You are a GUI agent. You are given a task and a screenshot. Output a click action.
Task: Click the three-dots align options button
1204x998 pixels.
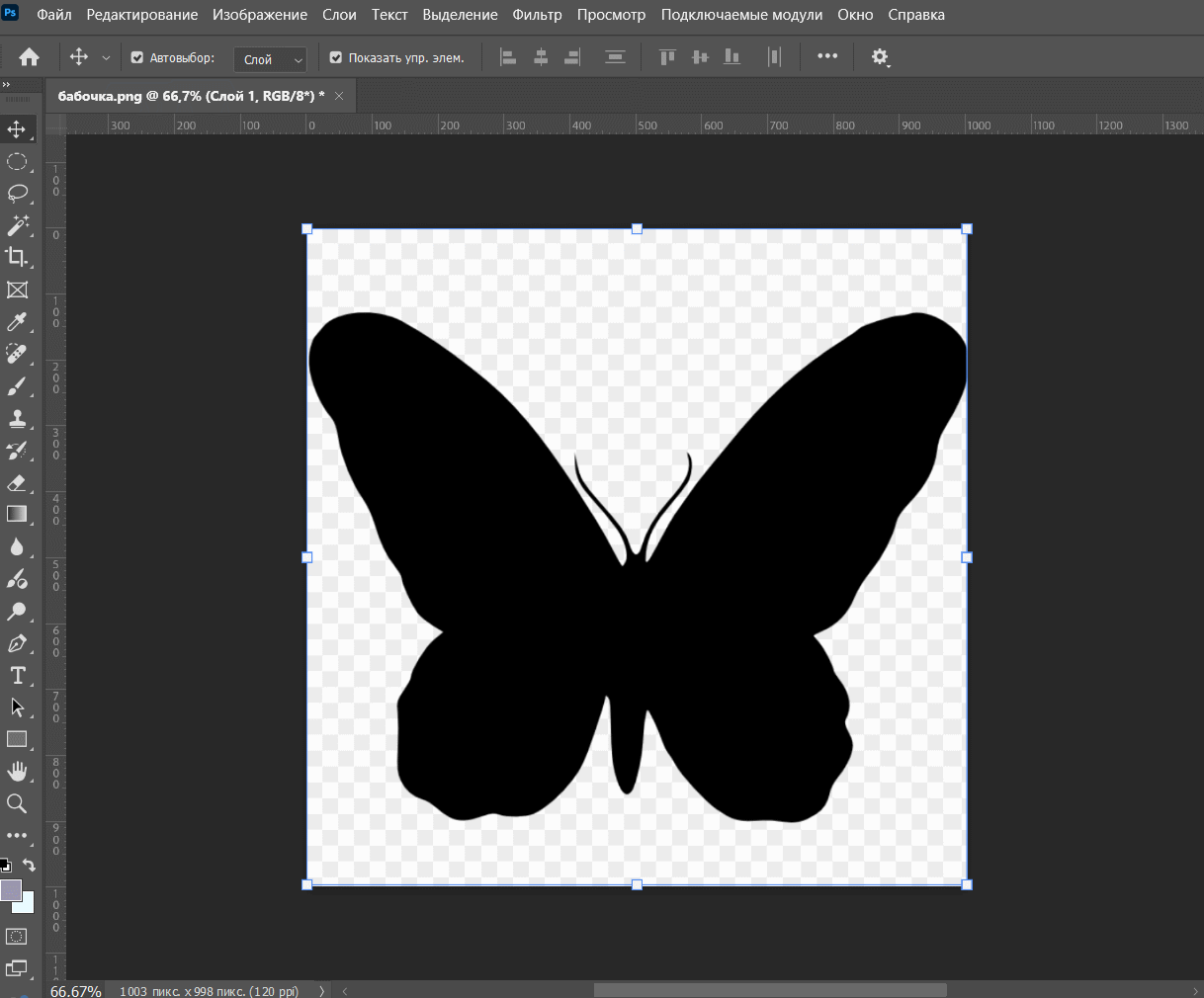click(x=827, y=56)
